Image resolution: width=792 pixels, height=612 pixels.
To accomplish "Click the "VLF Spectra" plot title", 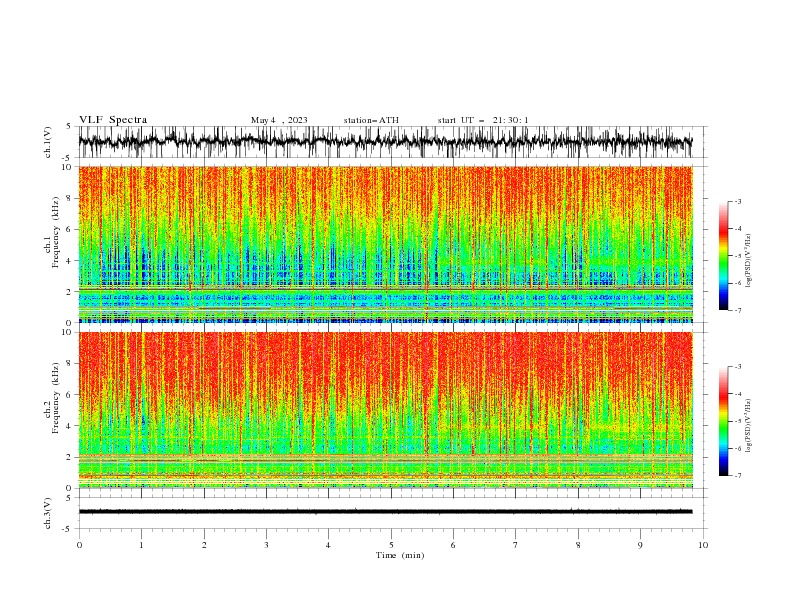I will [x=113, y=120].
